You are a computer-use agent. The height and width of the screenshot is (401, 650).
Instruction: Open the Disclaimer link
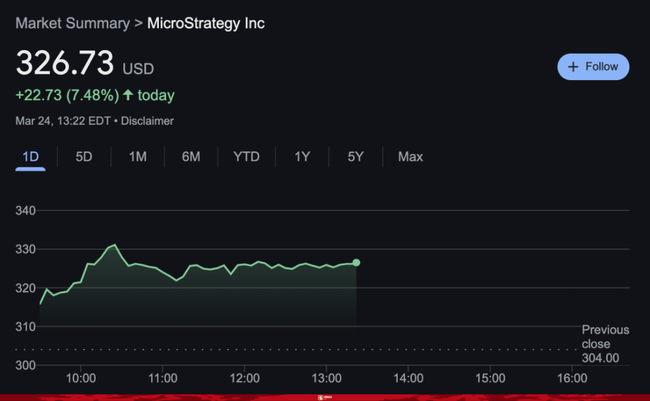click(x=147, y=121)
